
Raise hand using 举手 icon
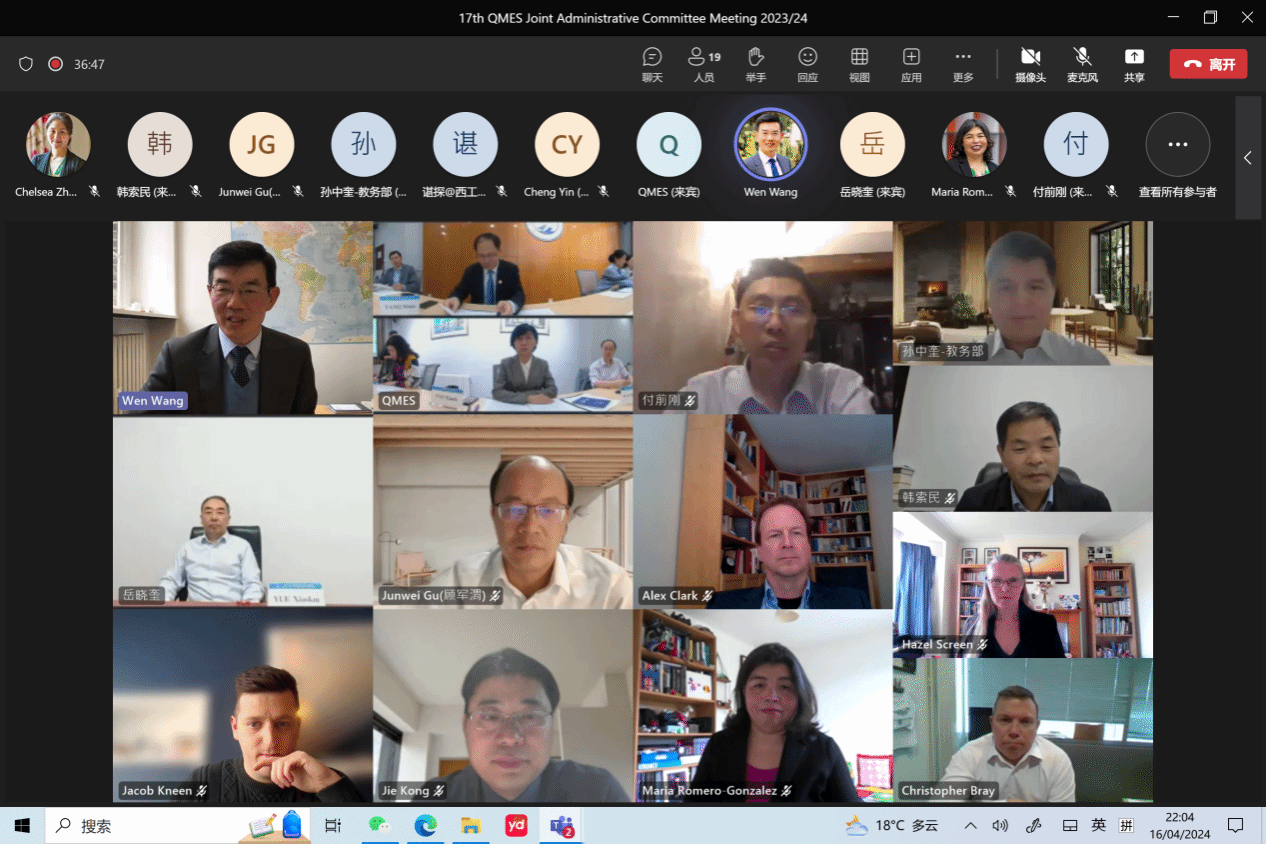756,64
